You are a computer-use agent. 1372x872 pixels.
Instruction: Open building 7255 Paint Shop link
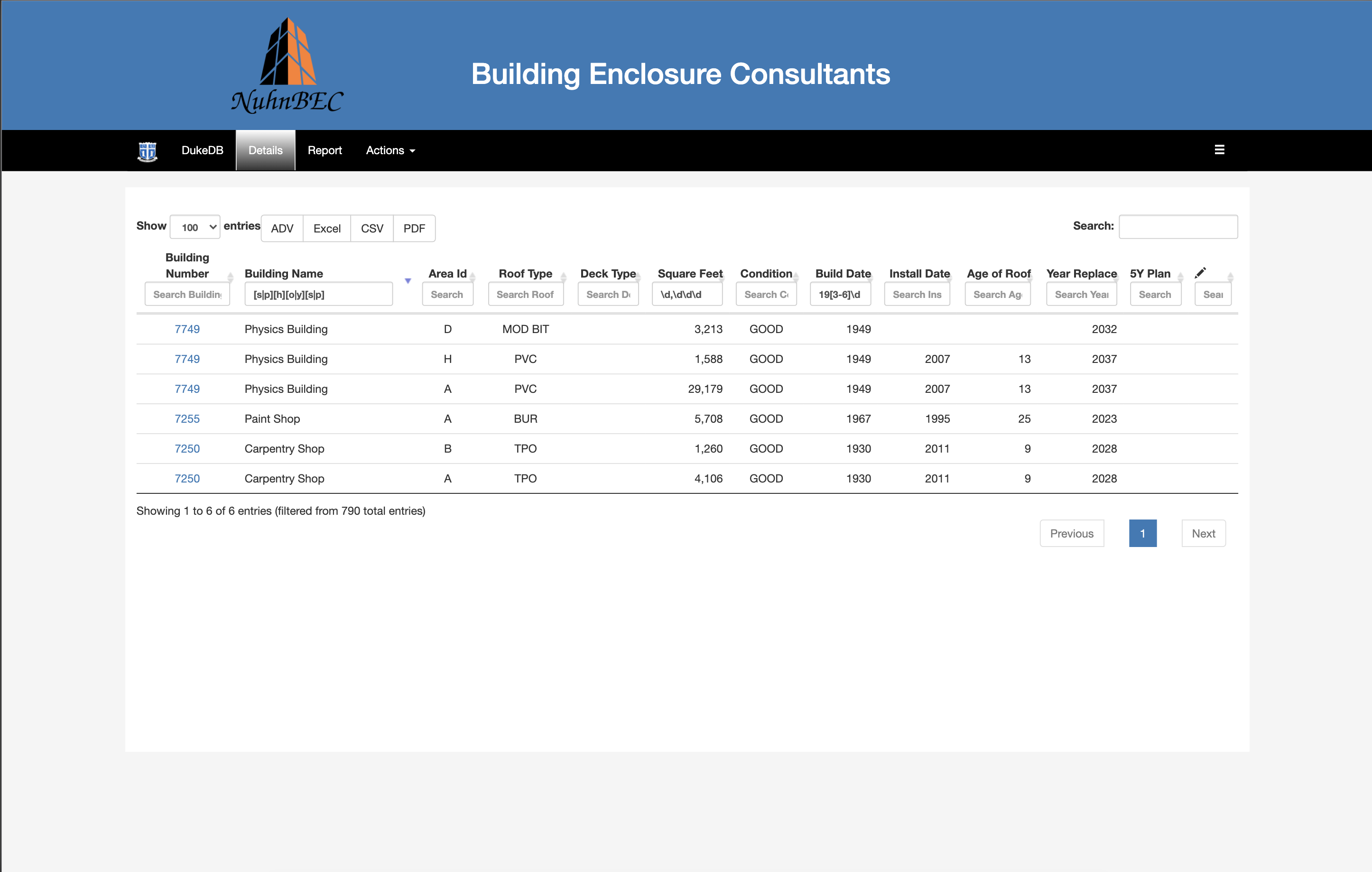pyautogui.click(x=187, y=419)
